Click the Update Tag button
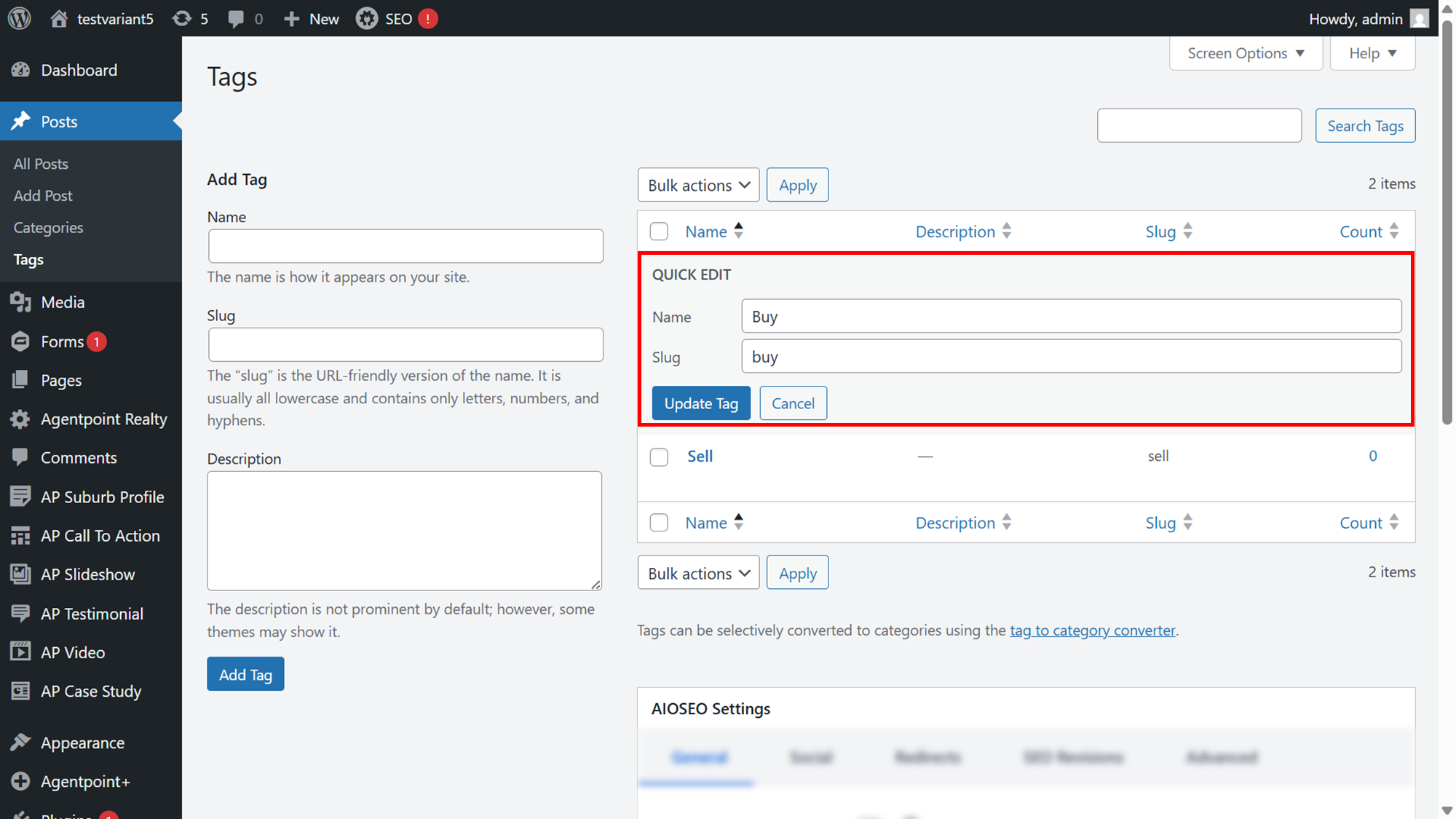Screen dimensions: 1456x819 click(701, 403)
